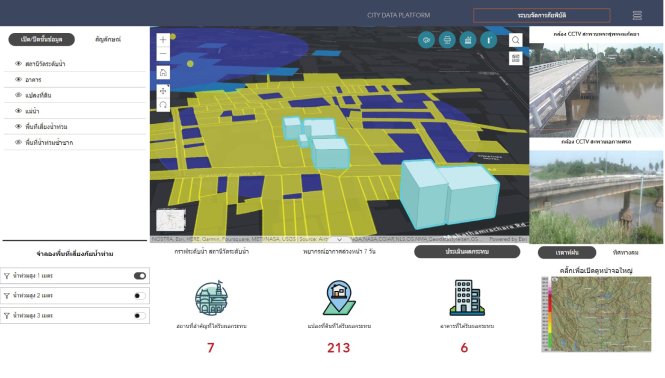Switch to the สัญลักษณ์ legend tab
The image size is (665, 378).
click(108, 39)
